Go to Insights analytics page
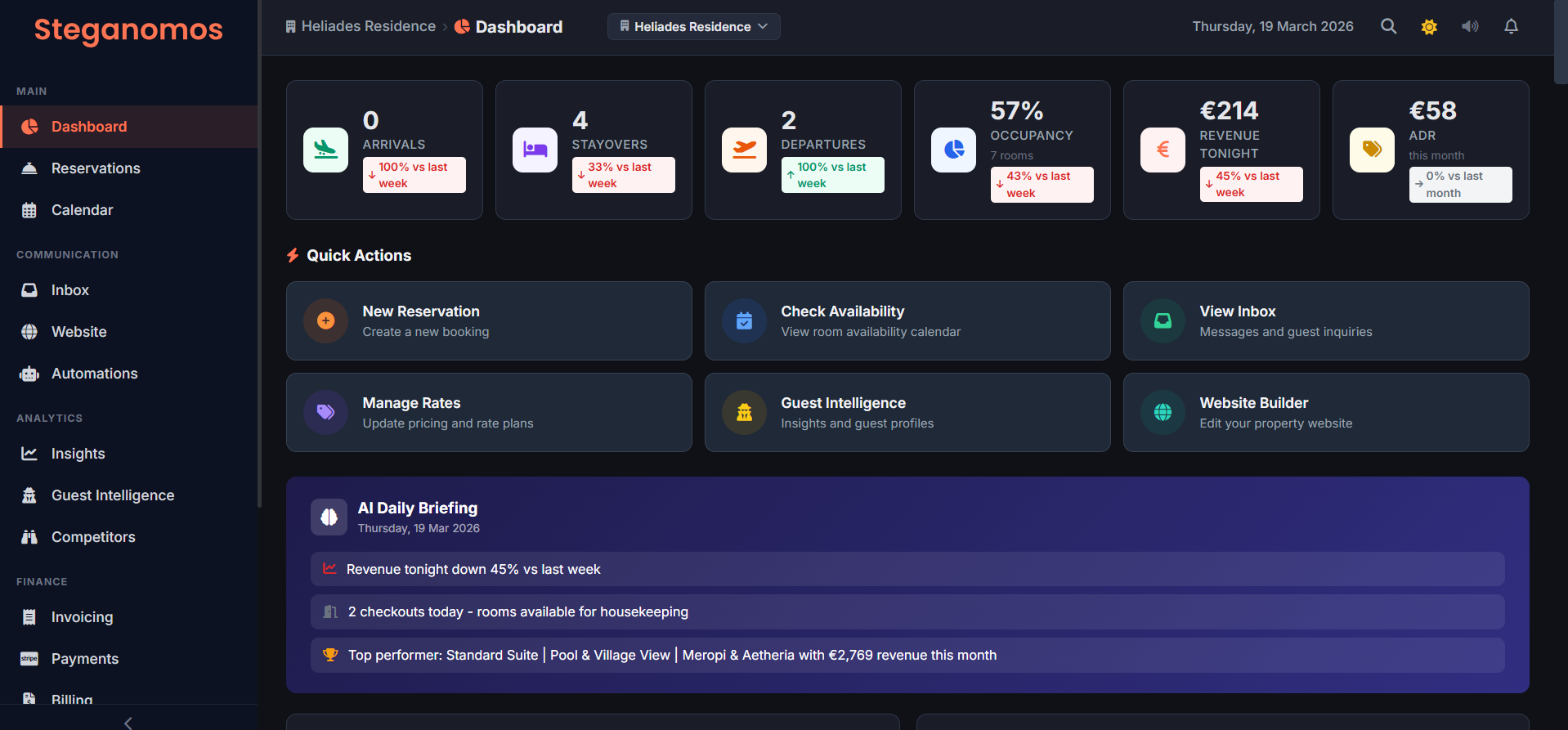Viewport: 1568px width, 730px height. [129, 454]
